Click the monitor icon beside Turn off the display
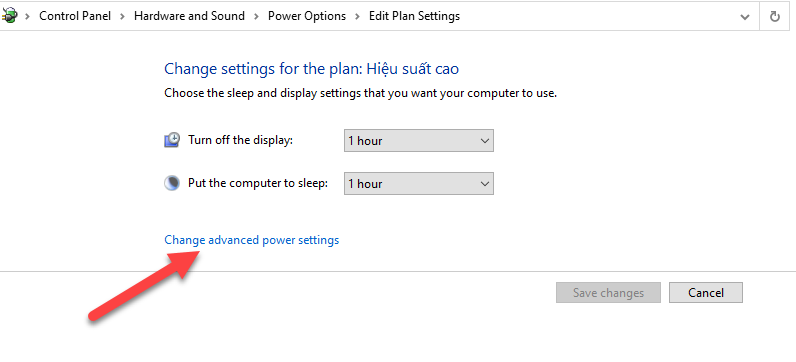796x362 pixels. click(x=172, y=140)
